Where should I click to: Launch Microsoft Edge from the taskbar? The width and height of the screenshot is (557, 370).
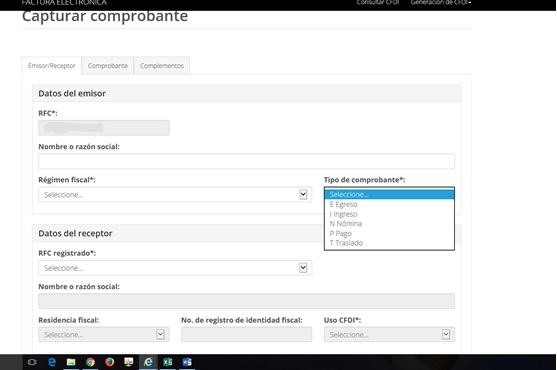tap(52, 362)
